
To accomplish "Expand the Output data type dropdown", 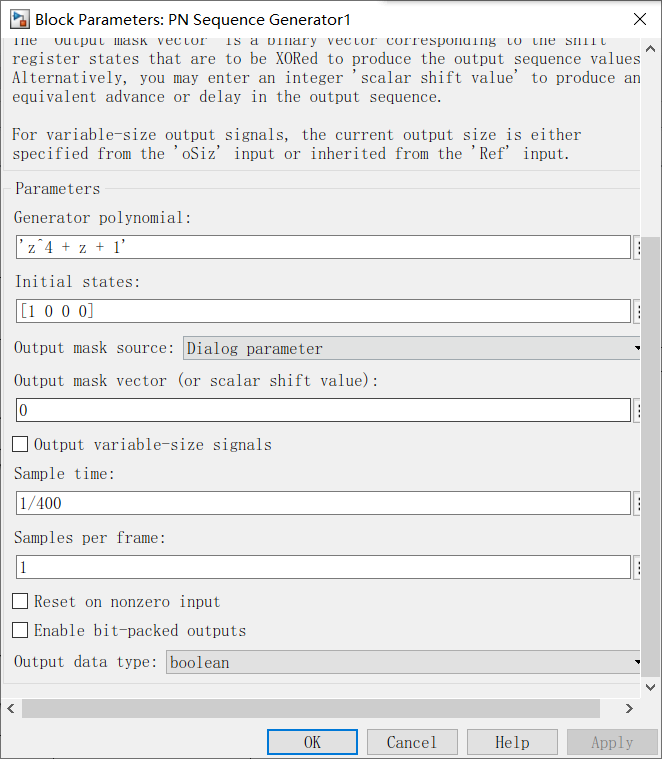I will point(404,662).
